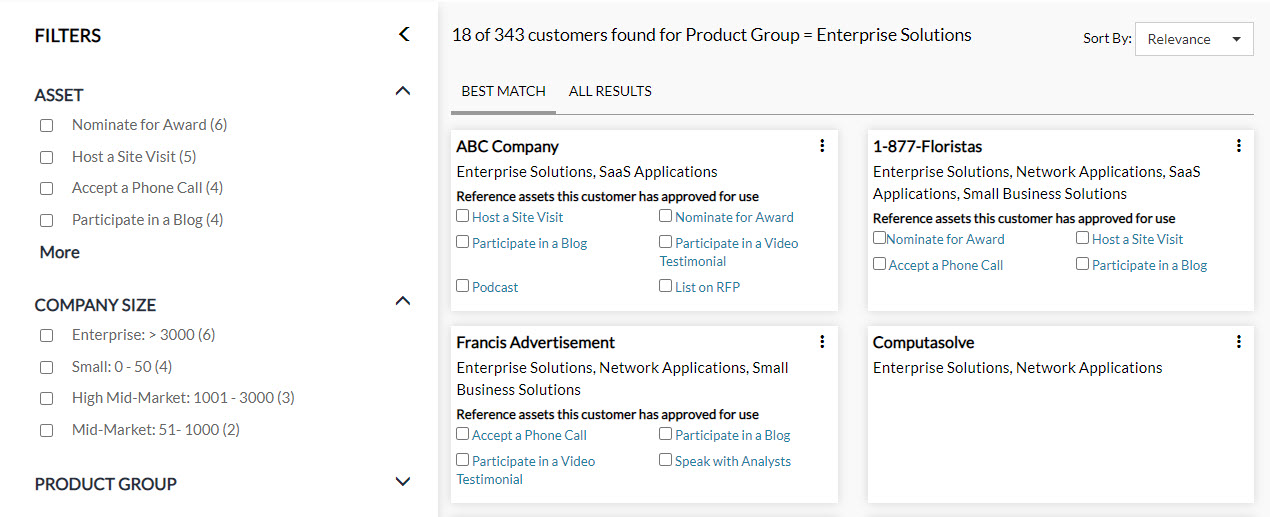This screenshot has height=517, width=1270.
Task: Open the Computasolve customer card title
Action: (923, 343)
